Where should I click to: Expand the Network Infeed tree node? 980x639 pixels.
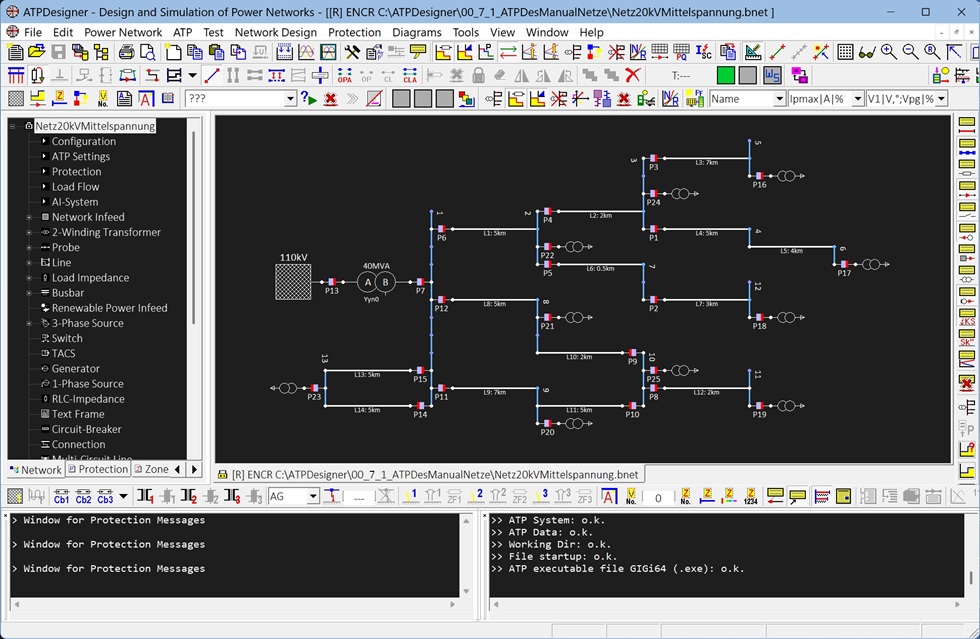tap(30, 217)
